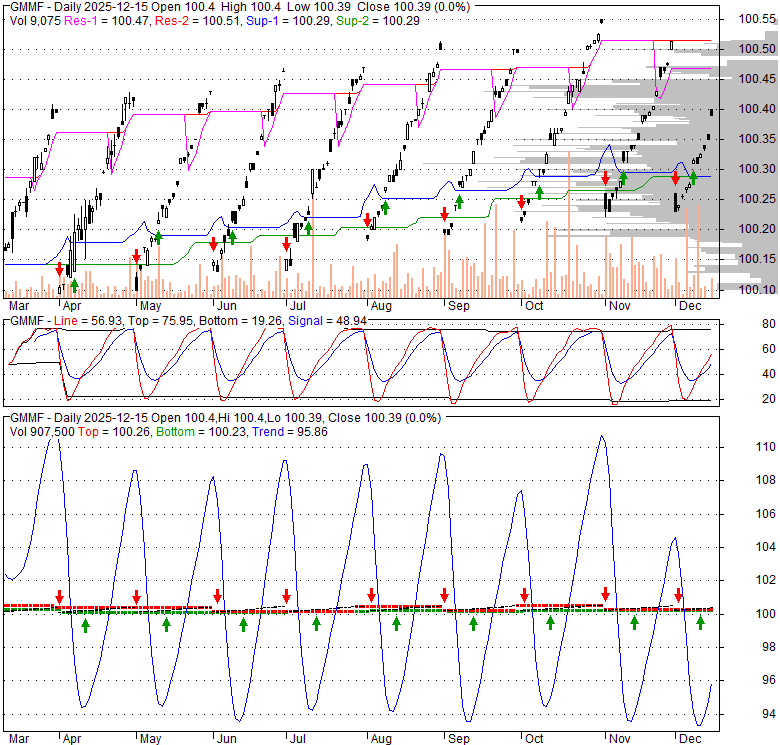Click the first red sell arrow in price chart
The image size is (780, 745).
(x=59, y=269)
